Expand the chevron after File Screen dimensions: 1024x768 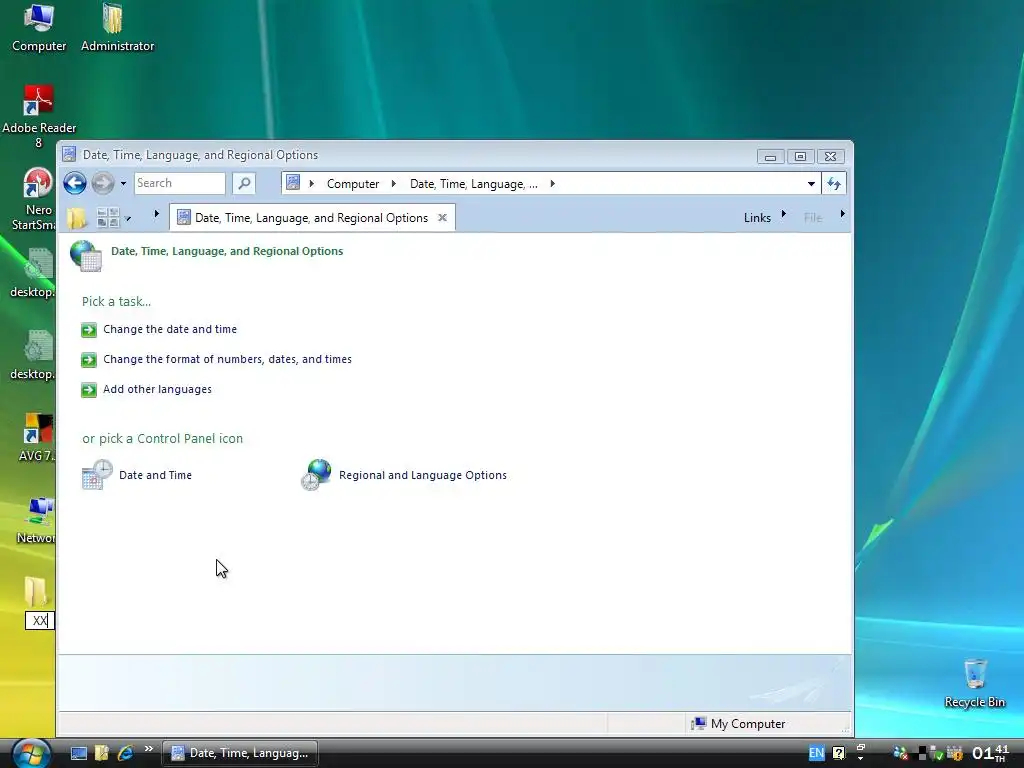pos(842,214)
